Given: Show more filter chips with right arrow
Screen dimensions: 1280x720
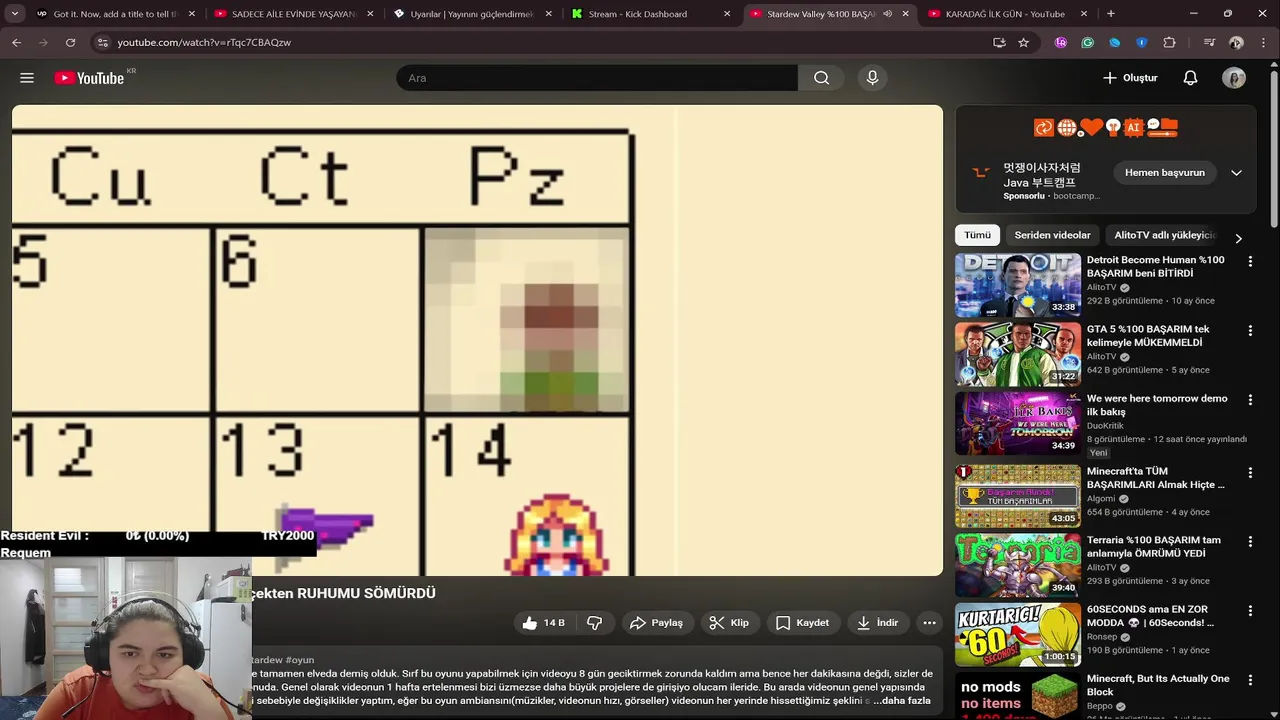Looking at the screenshot, I should coord(1238,238).
